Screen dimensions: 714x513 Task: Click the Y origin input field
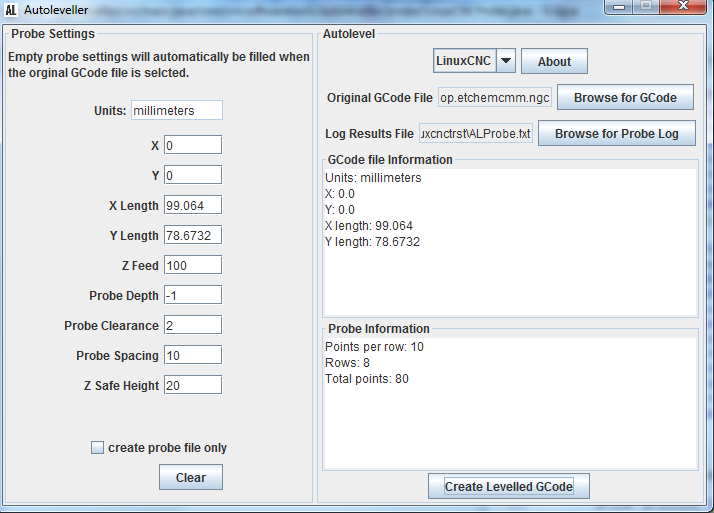193,175
